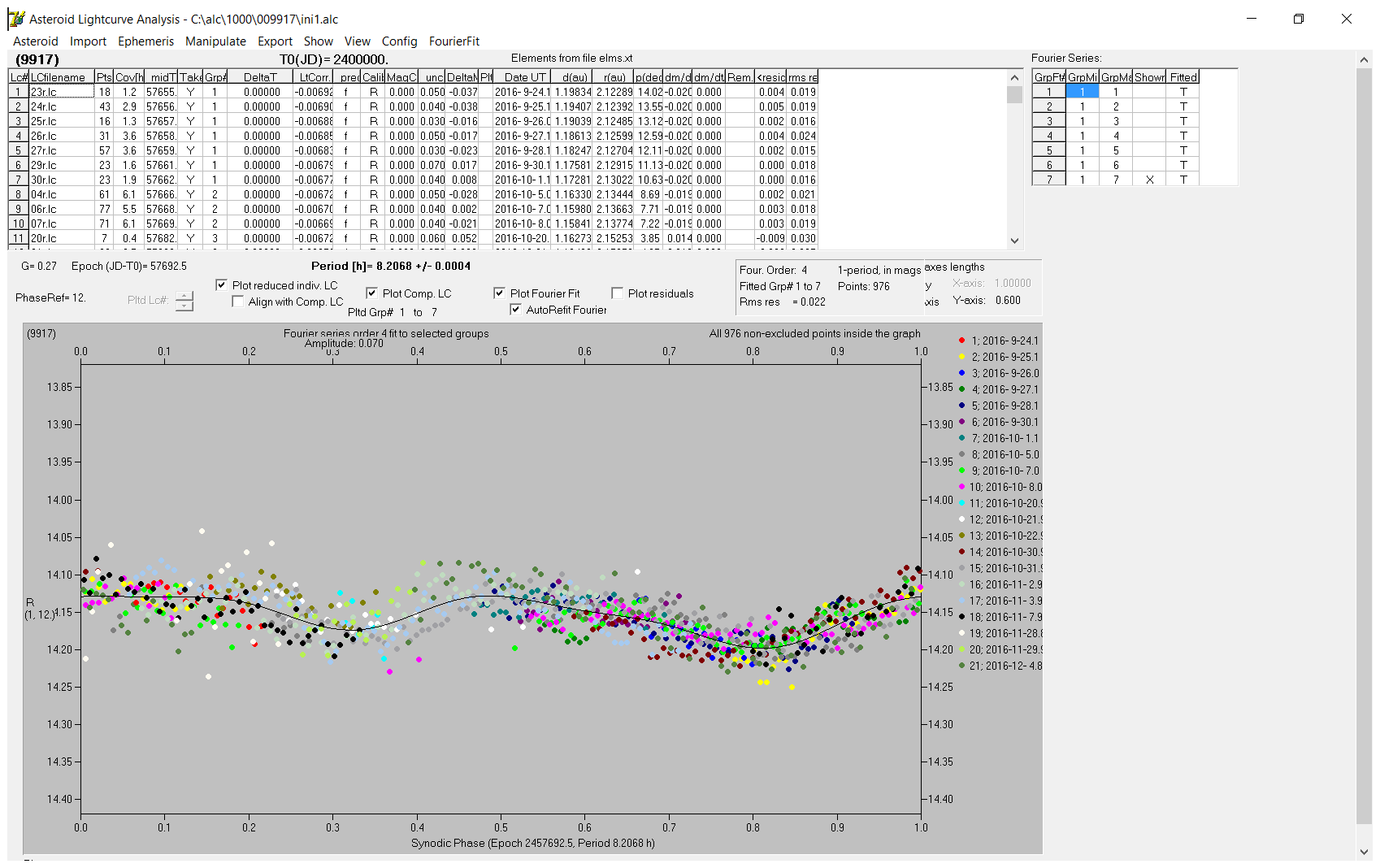Click the Pltd Lc# stepper down arrow
The image size is (1380, 868).
click(184, 306)
